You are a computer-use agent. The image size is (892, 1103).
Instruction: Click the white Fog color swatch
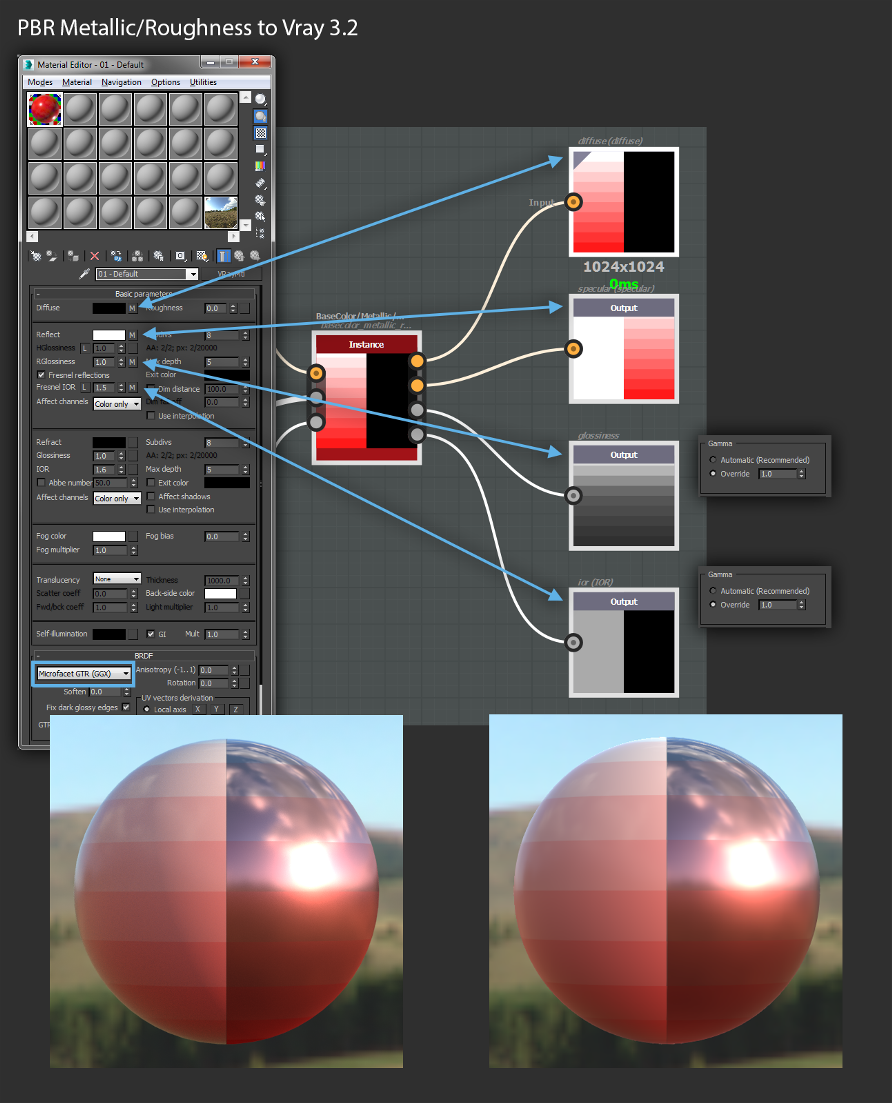click(109, 536)
